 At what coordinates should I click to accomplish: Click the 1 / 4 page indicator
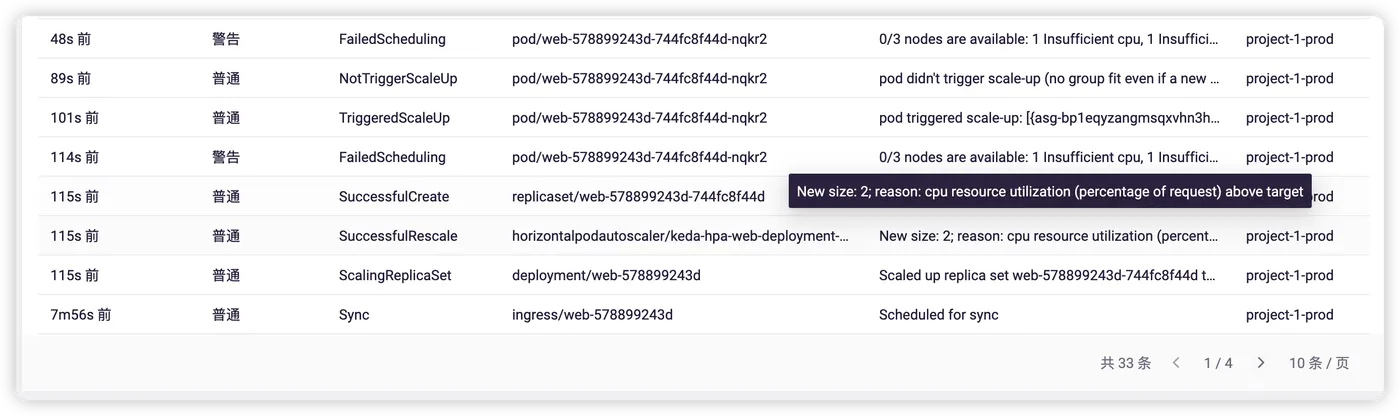[x=1218, y=363]
